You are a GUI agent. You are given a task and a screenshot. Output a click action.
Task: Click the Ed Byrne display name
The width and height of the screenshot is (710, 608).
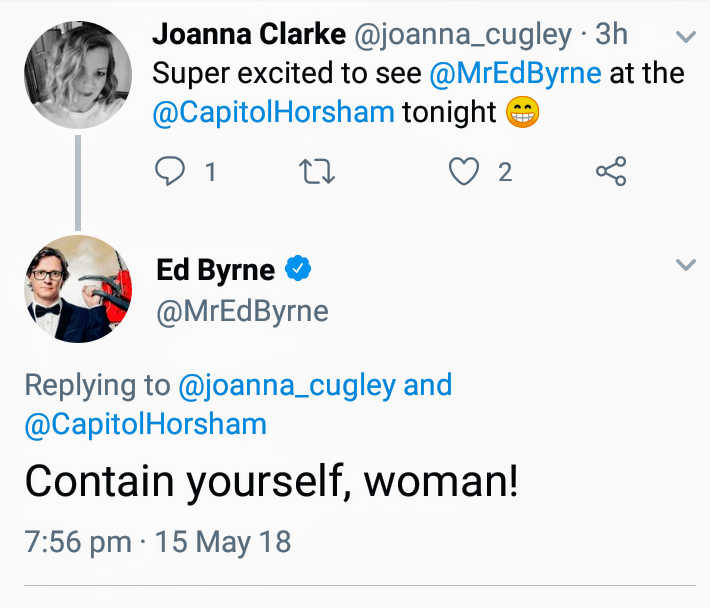point(216,269)
